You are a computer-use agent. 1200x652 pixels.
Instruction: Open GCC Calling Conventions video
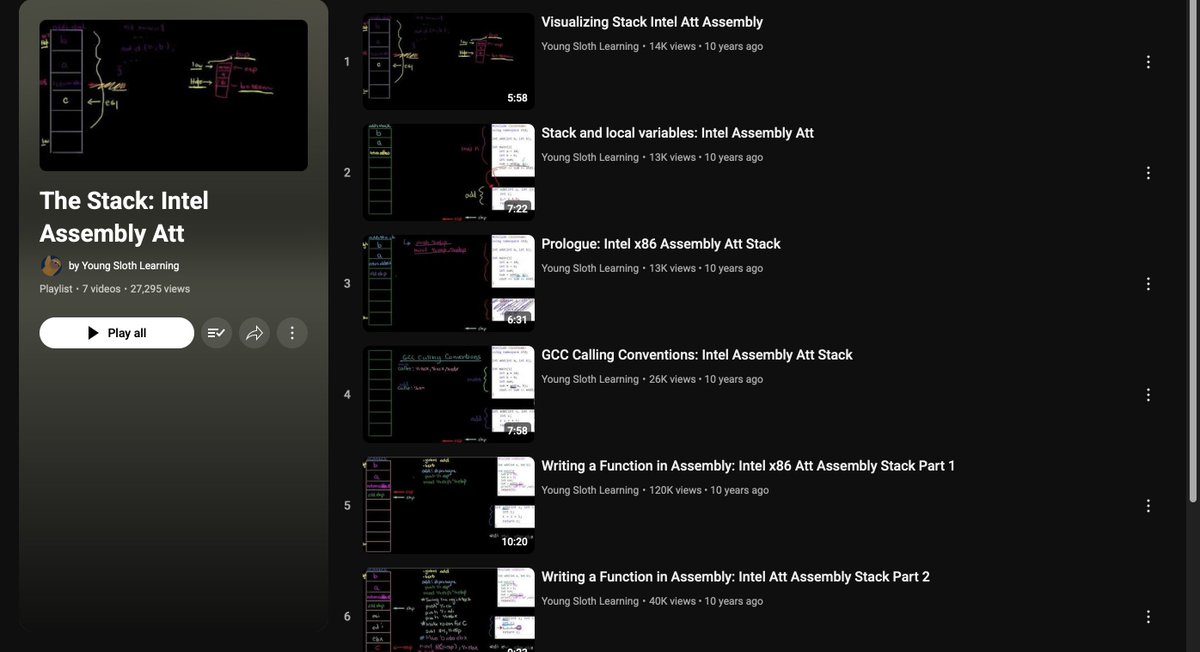coord(695,354)
